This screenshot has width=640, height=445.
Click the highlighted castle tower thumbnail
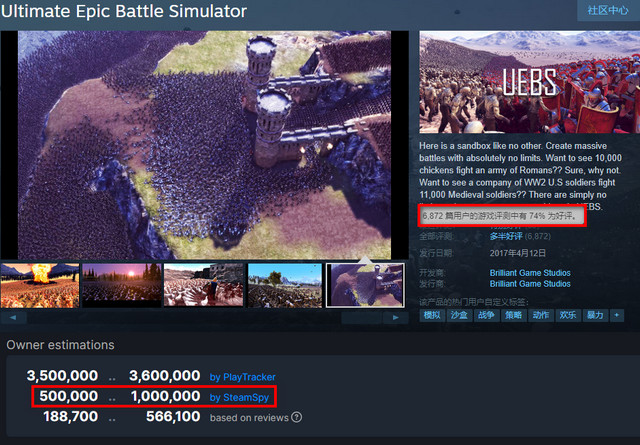click(x=367, y=285)
